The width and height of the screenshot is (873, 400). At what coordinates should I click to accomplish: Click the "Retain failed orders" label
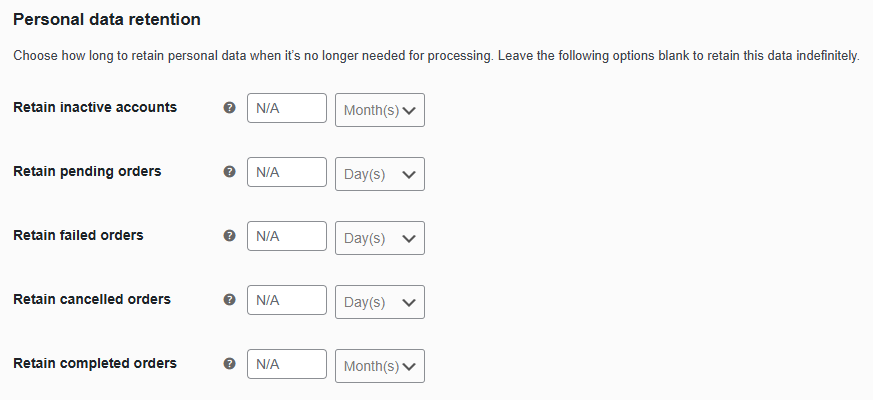tap(78, 235)
